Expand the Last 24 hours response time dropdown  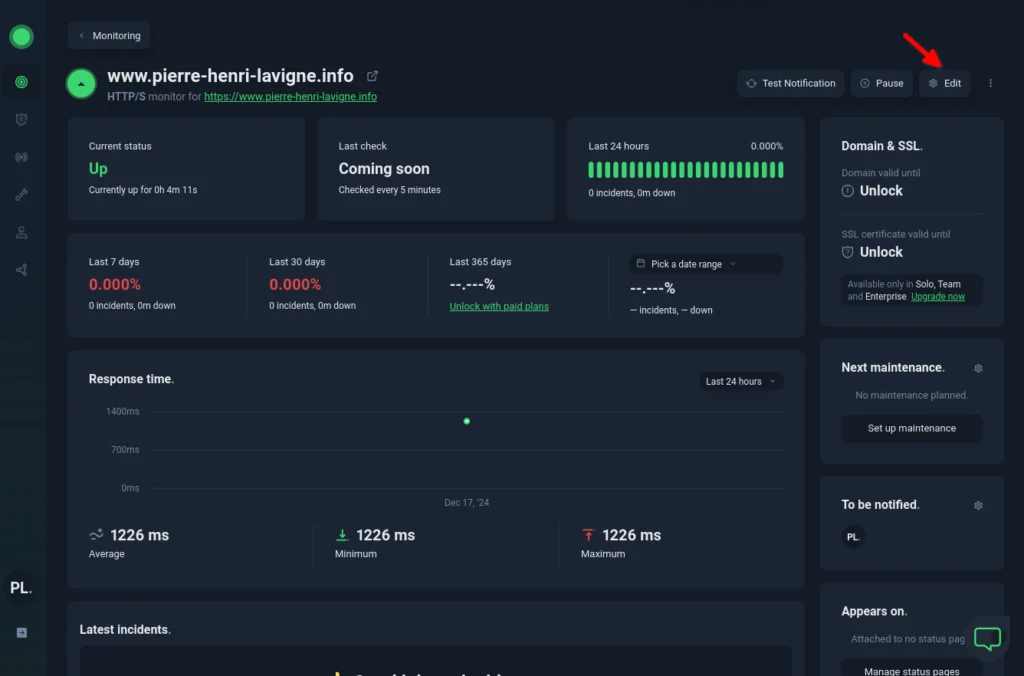pos(741,381)
